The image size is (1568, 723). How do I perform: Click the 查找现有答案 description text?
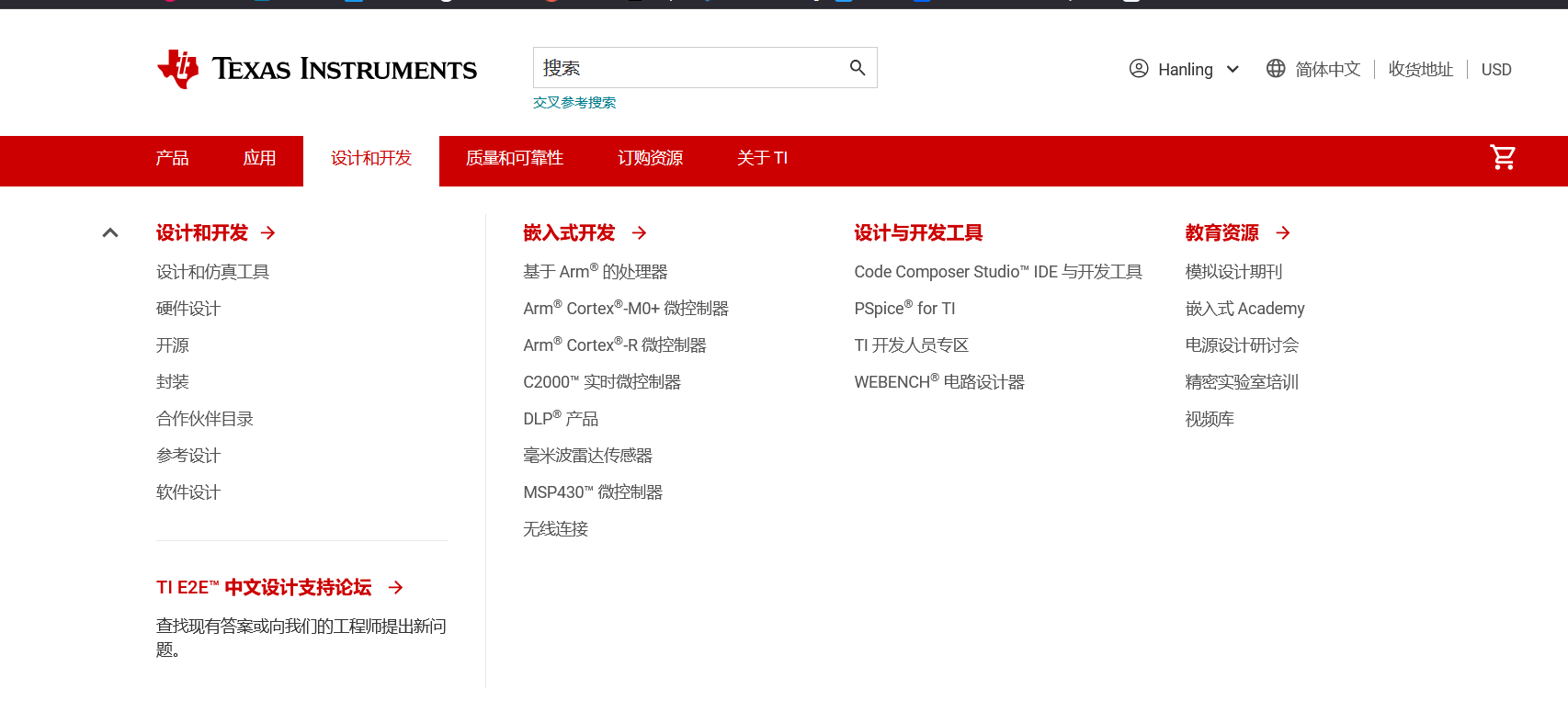coord(301,638)
